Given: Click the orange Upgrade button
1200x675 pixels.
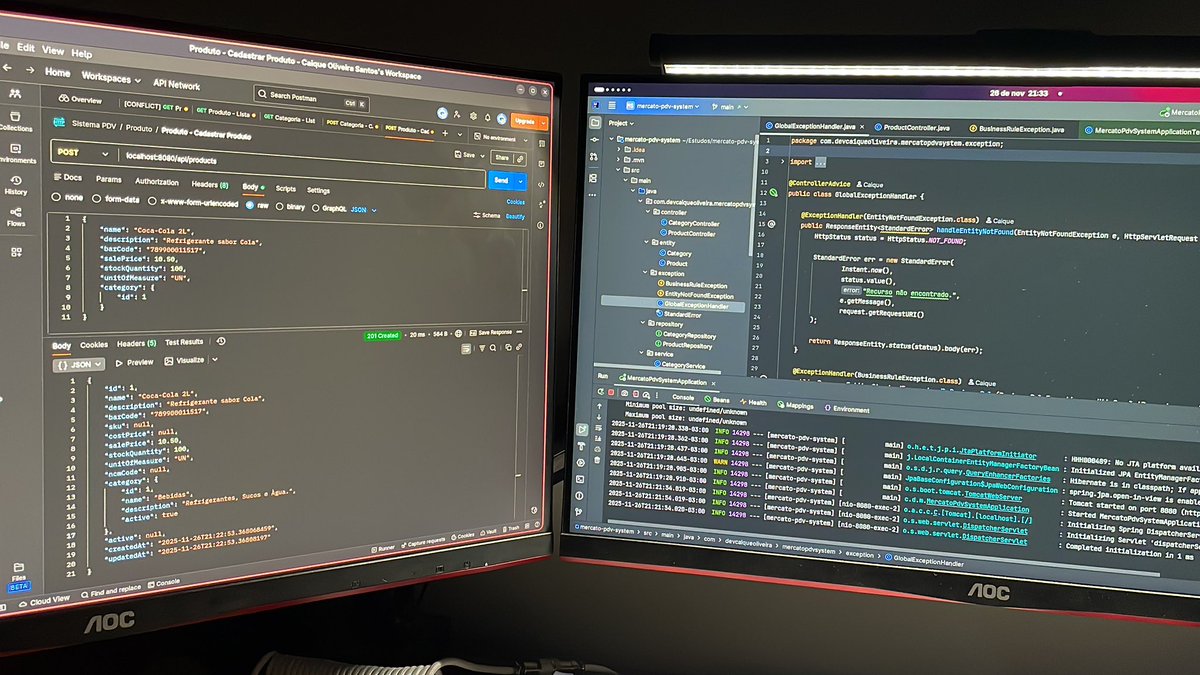Looking at the screenshot, I should coord(530,122).
